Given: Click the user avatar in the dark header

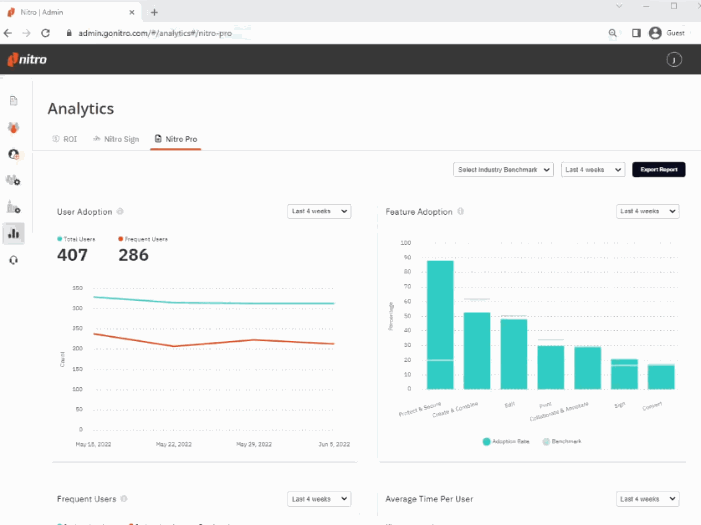Looking at the screenshot, I should tap(674, 60).
